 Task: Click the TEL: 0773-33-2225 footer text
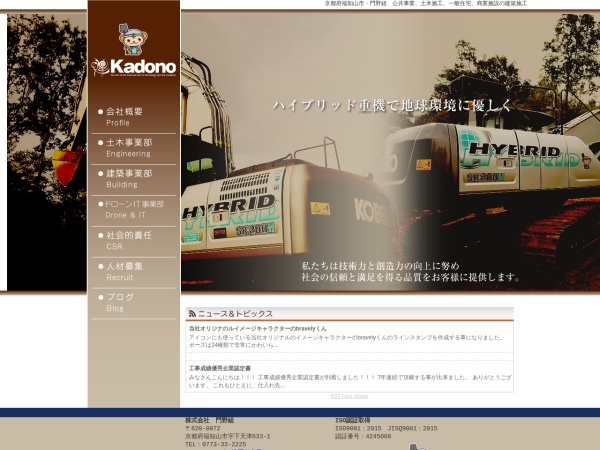point(215,444)
